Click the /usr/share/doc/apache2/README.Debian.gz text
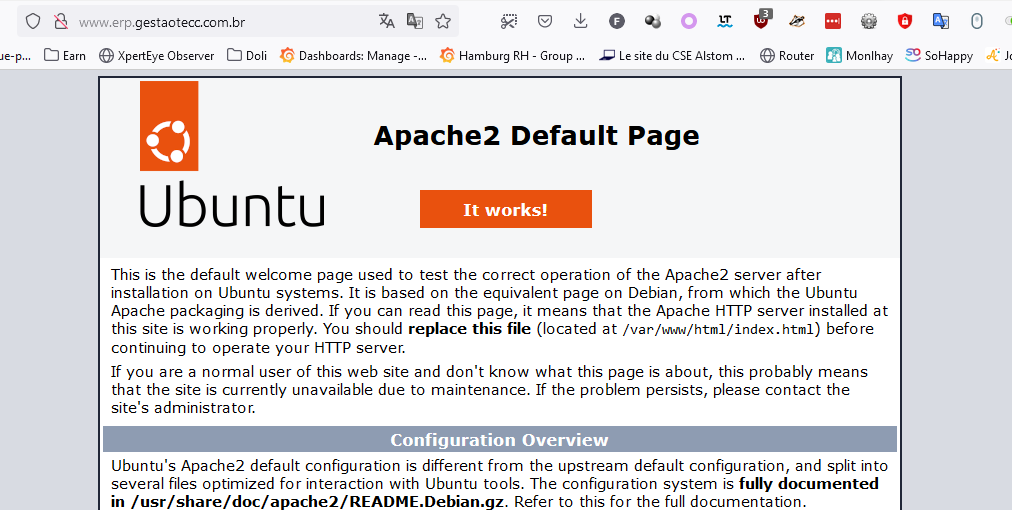 tap(316, 502)
